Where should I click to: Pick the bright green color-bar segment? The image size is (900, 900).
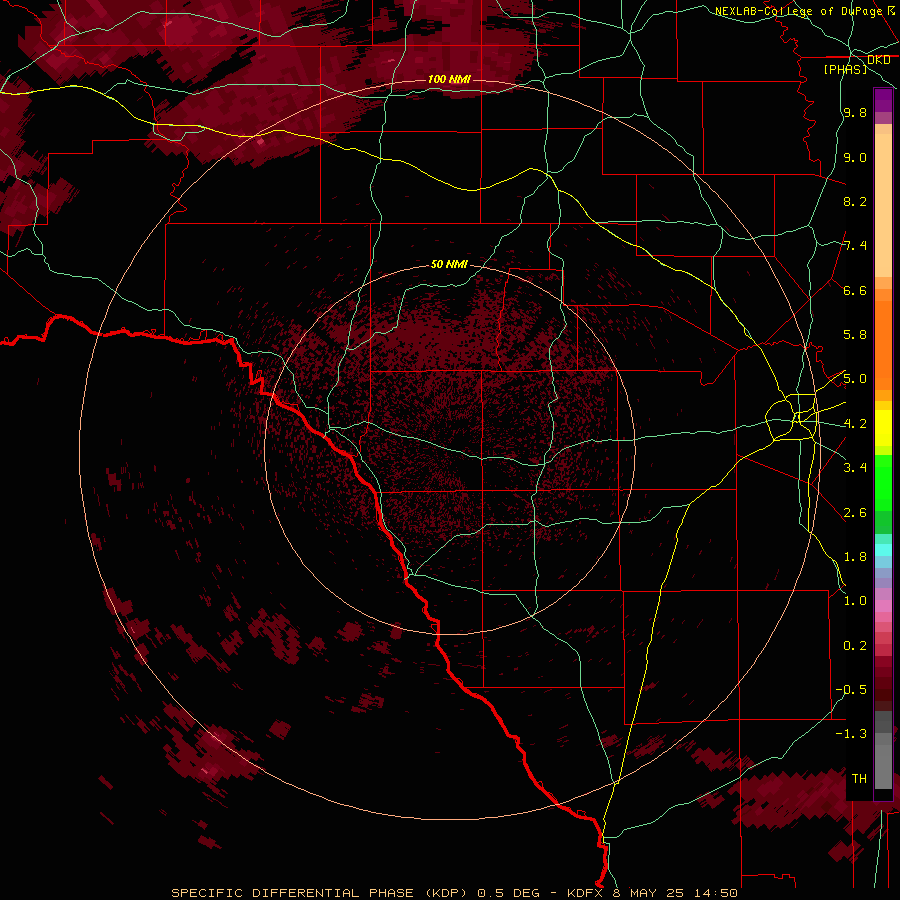click(883, 482)
